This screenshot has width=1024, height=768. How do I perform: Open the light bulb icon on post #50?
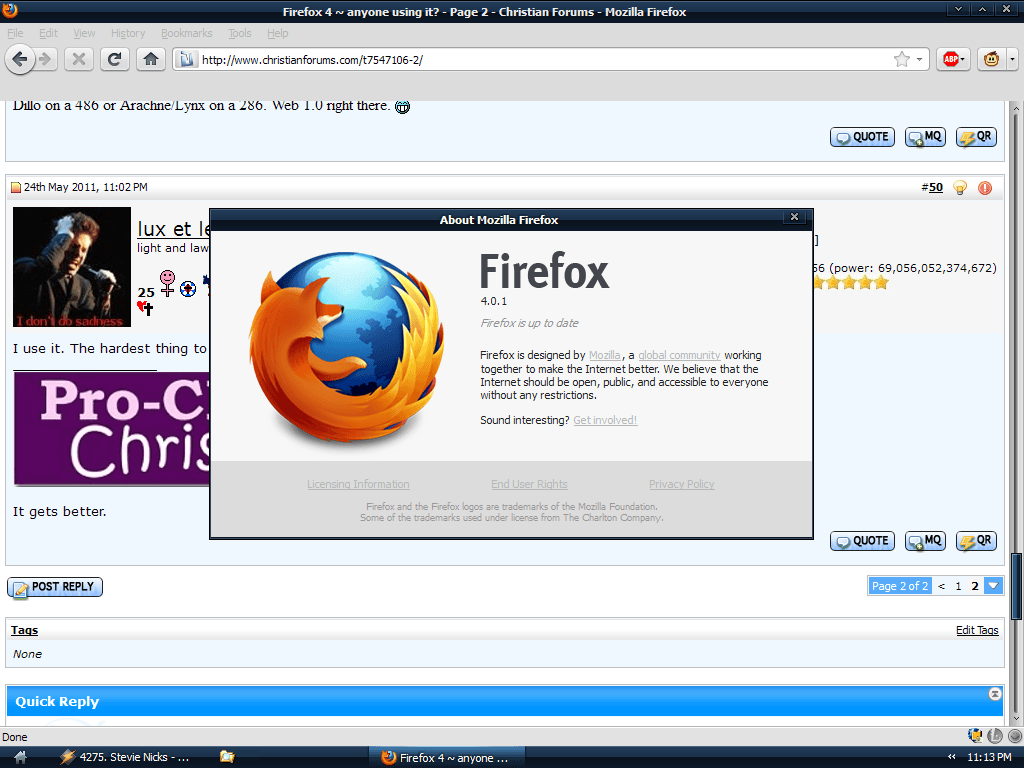[959, 188]
